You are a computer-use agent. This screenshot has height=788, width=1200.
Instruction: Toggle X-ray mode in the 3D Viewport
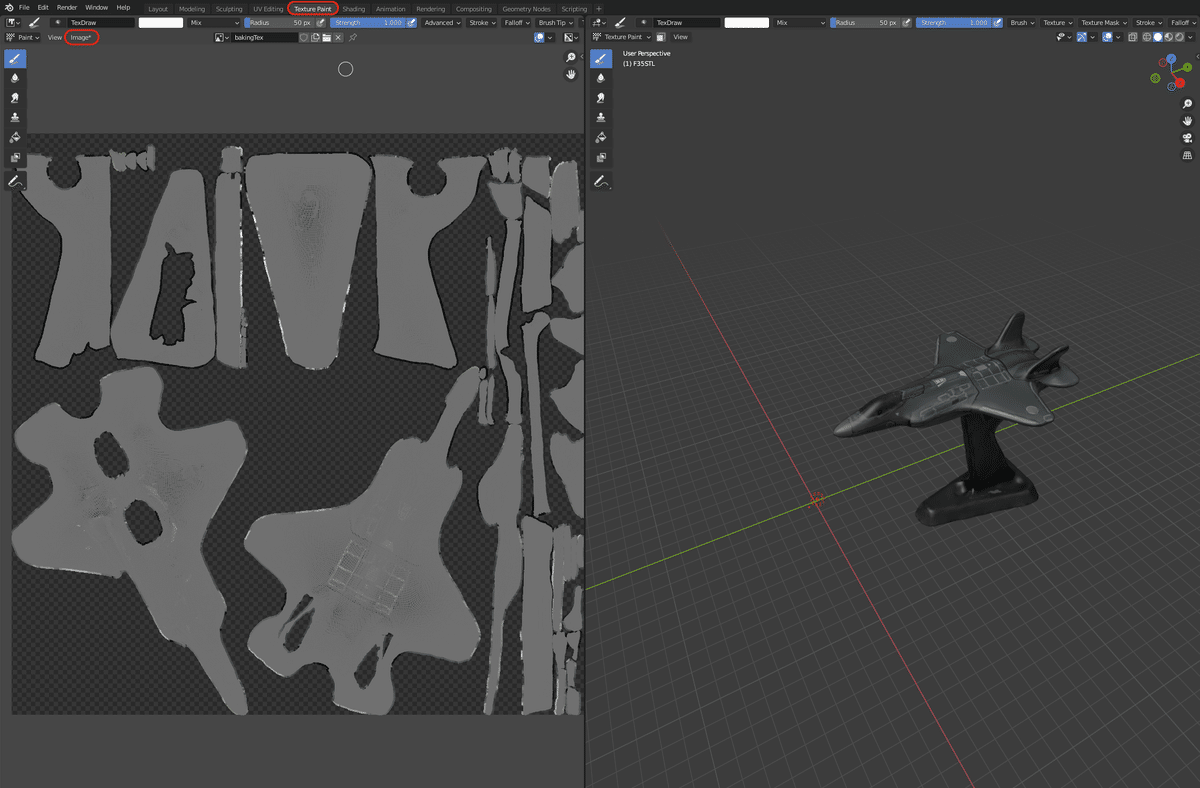[x=1133, y=37]
